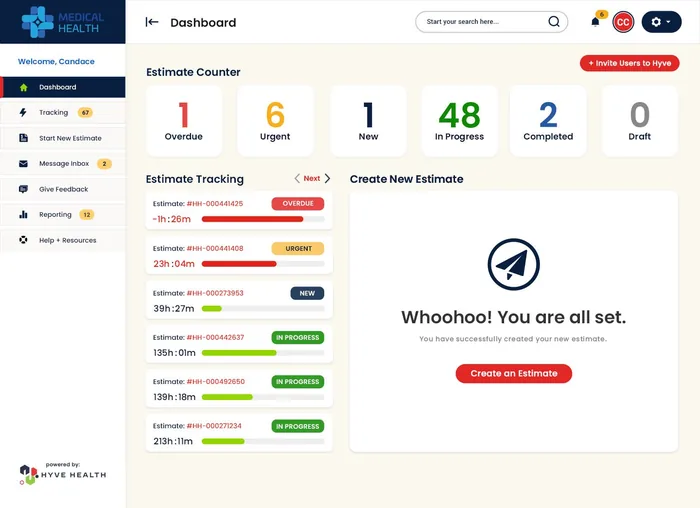The width and height of the screenshot is (700, 508).
Task: Go to previous estimates with left chevron
Action: point(297,179)
